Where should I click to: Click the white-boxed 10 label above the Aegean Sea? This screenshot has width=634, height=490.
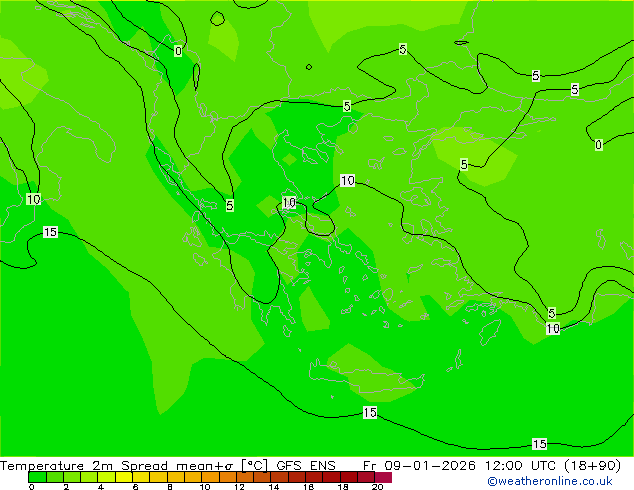(x=347, y=180)
